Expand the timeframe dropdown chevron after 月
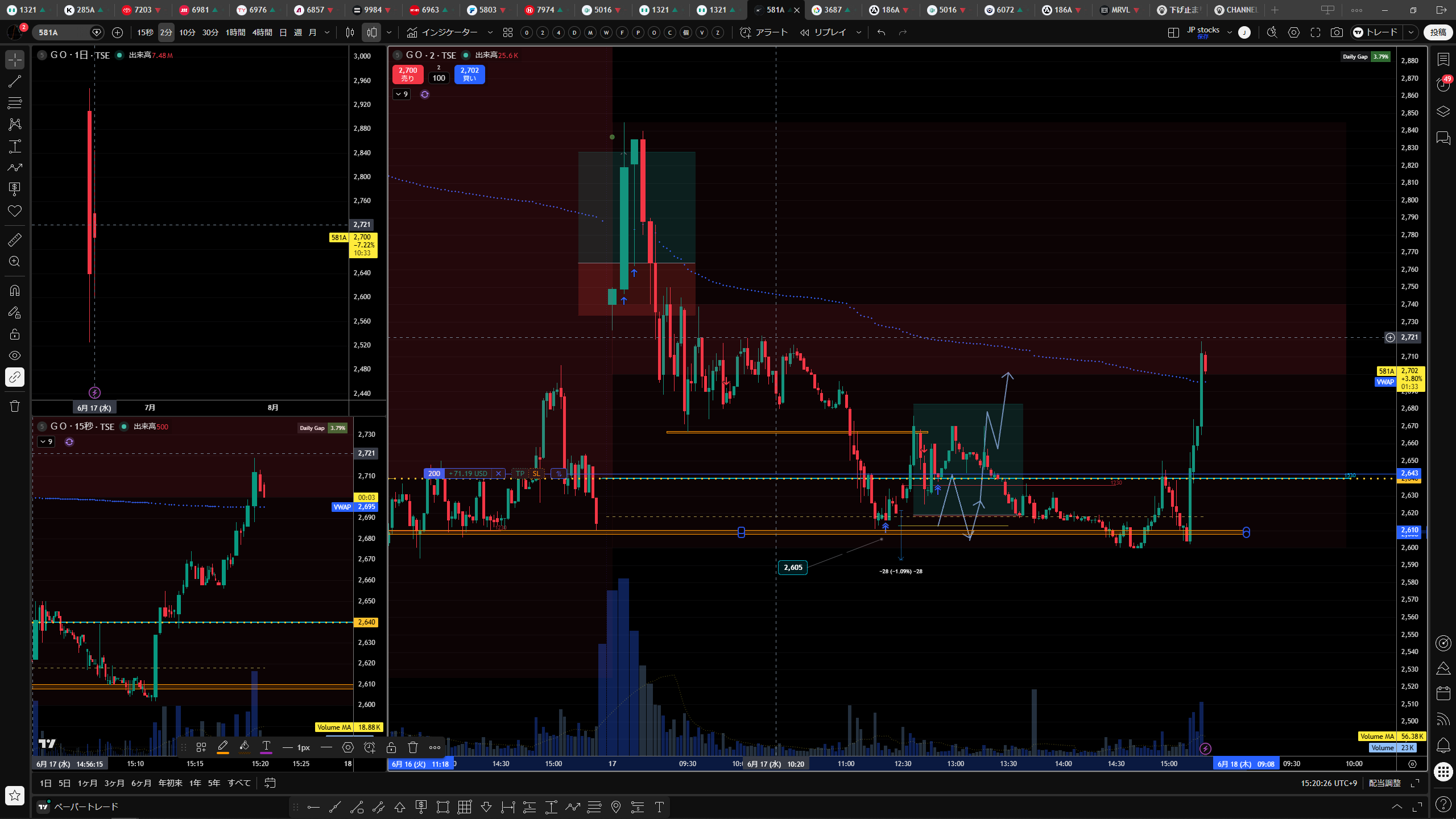1456x819 pixels. pyautogui.click(x=327, y=32)
